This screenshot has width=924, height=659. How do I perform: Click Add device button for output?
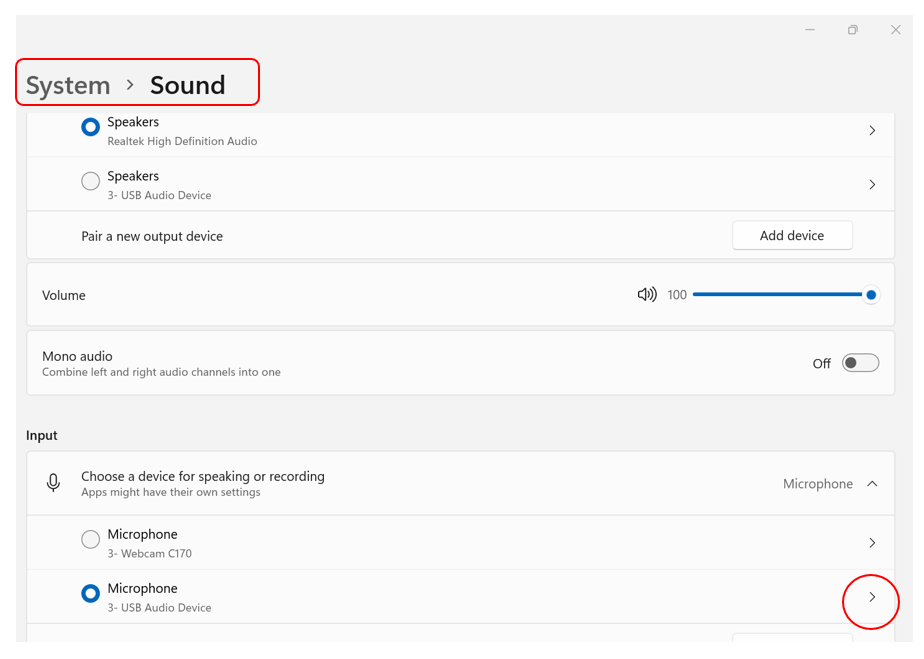pyautogui.click(x=792, y=236)
